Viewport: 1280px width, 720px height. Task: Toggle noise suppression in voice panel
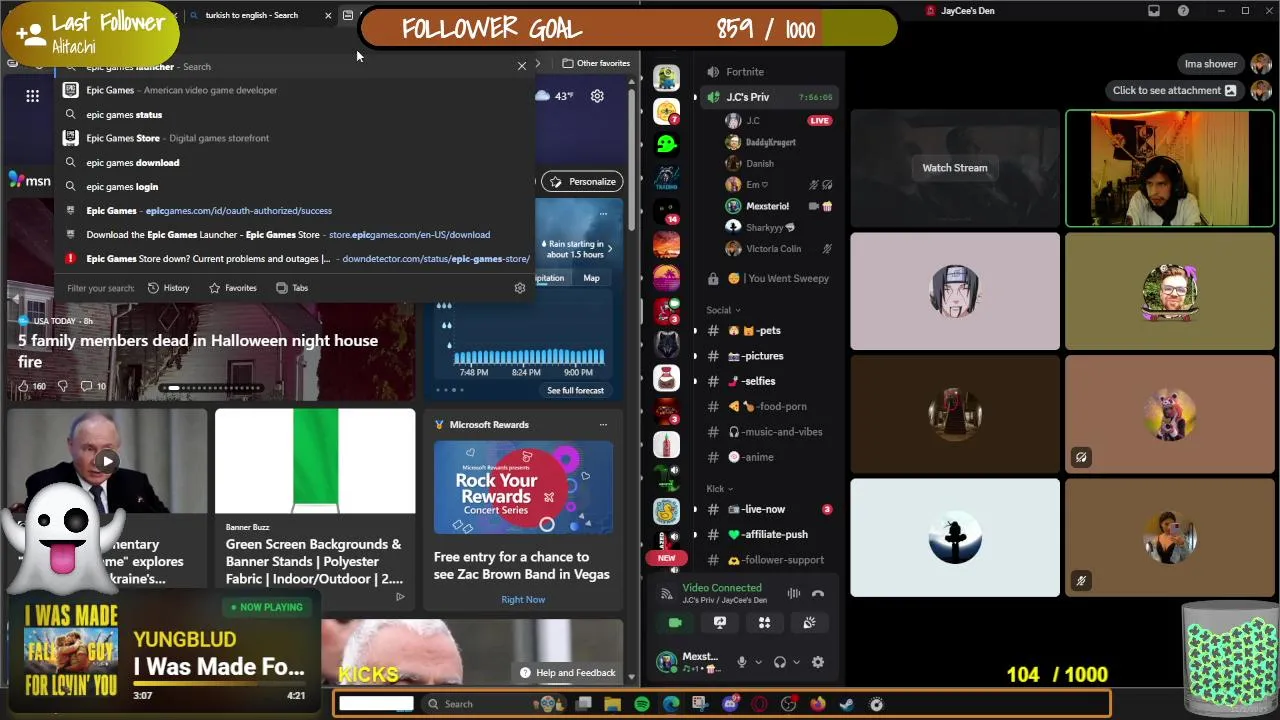point(794,593)
